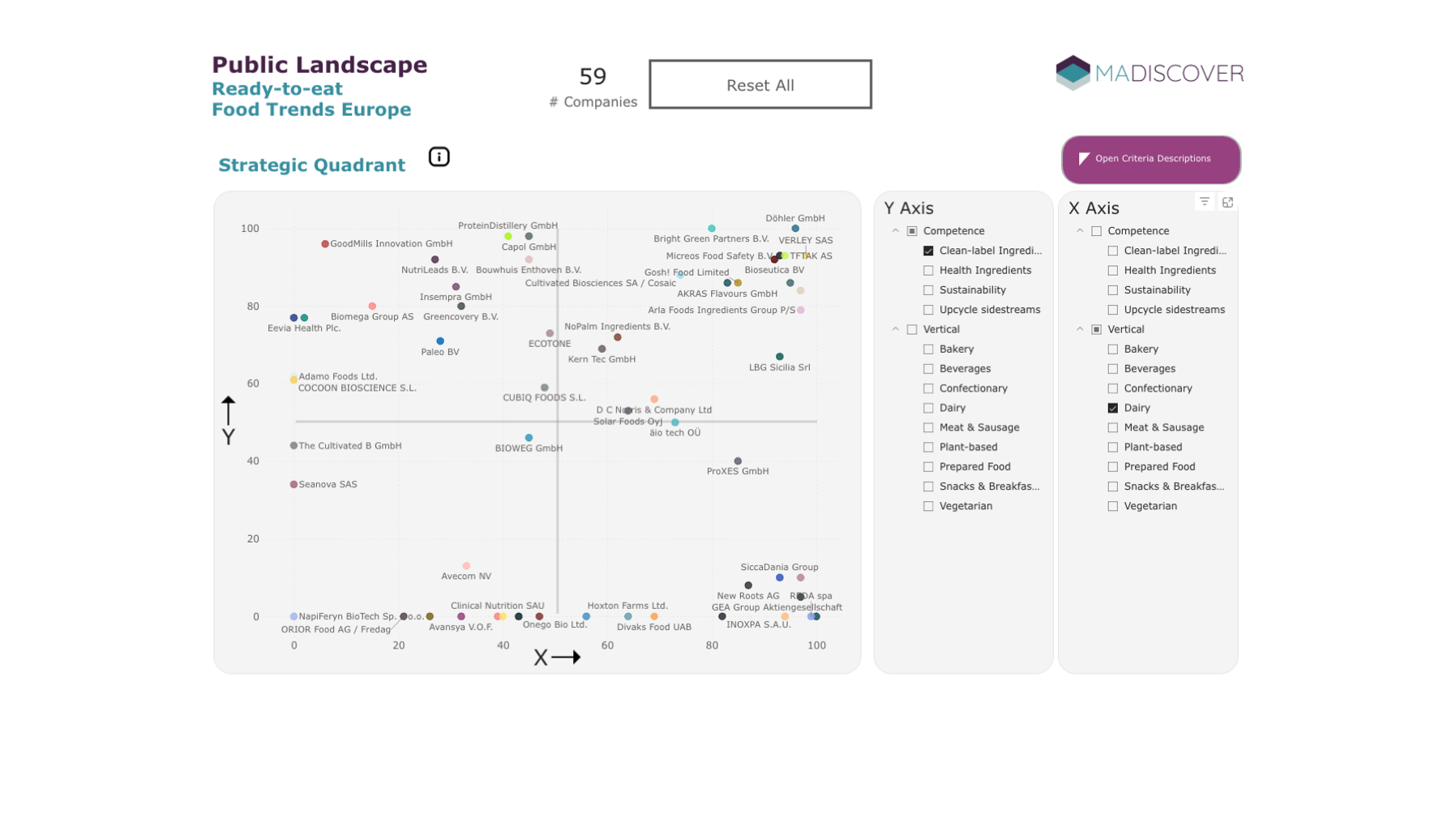The height and width of the screenshot is (819, 1456).
Task: Uncheck Clean-label Ingredients in Y Axis
Action: pyautogui.click(x=928, y=251)
